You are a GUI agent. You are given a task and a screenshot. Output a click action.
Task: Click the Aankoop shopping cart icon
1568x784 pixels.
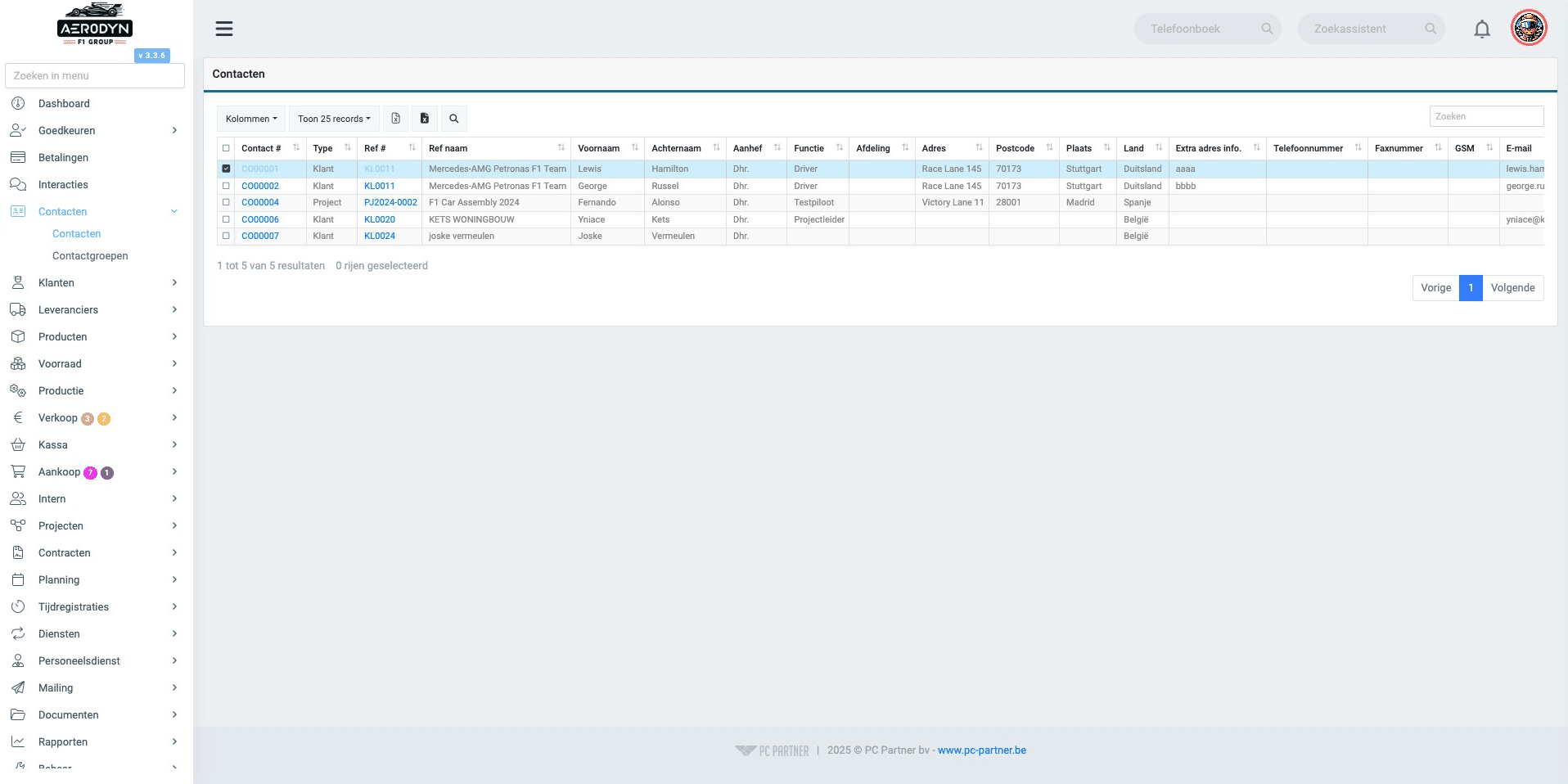coord(18,471)
